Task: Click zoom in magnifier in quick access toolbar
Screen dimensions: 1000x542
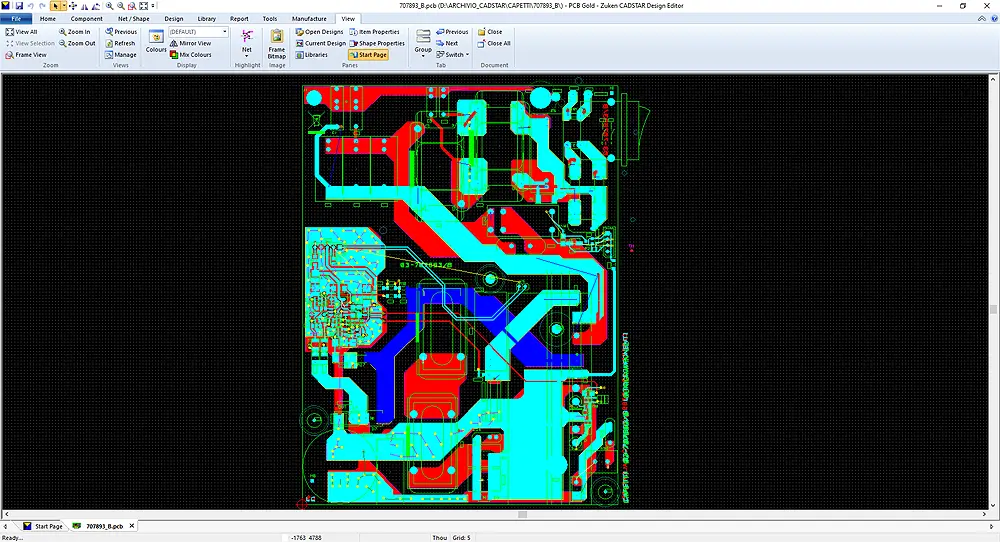Action: coord(110,6)
